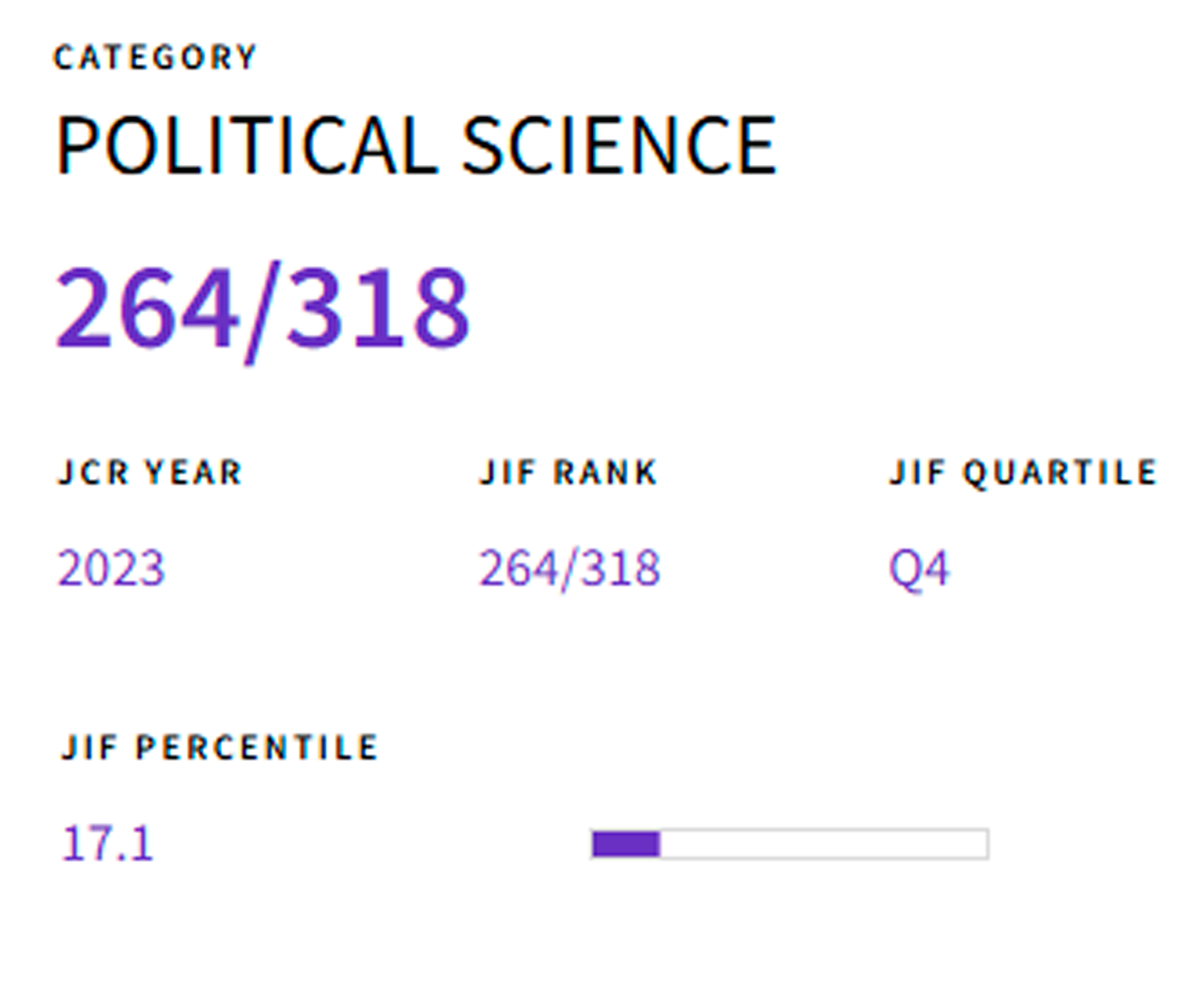Click the JIF RANK column header
1191x1008 pixels.
pos(568,472)
